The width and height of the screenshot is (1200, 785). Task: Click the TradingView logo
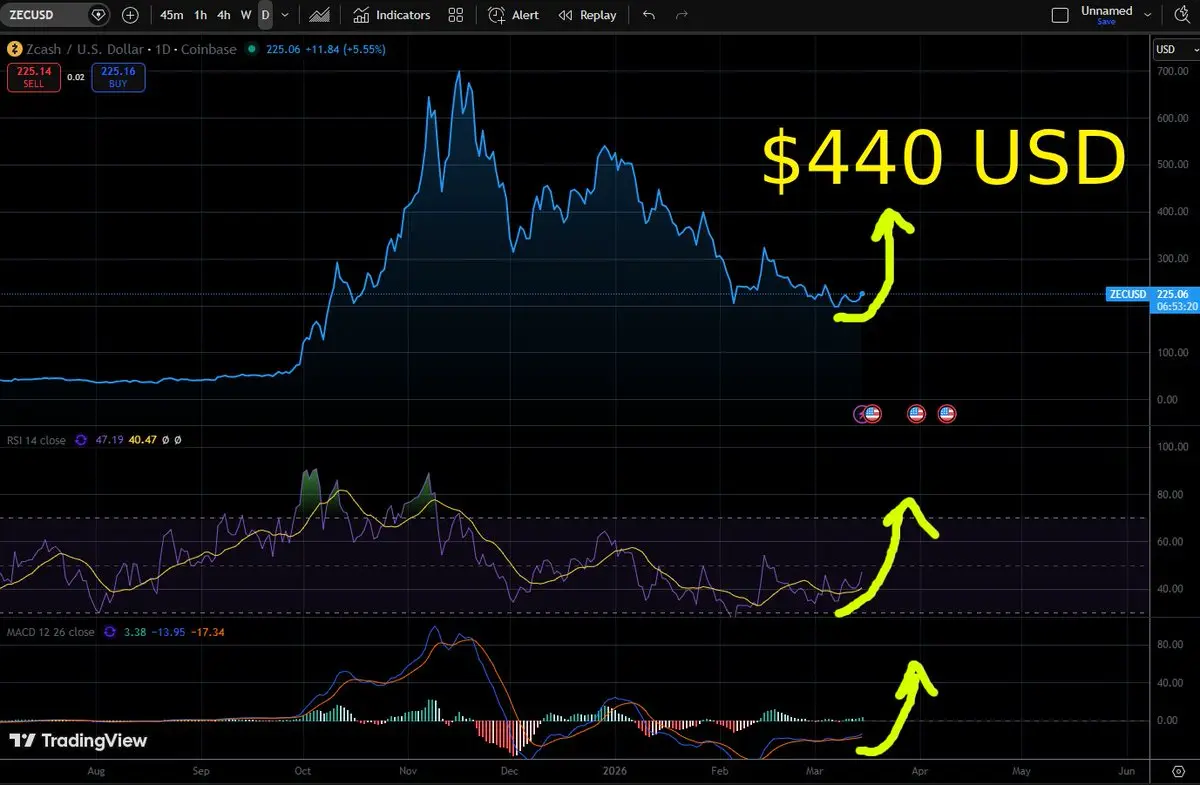tap(79, 741)
